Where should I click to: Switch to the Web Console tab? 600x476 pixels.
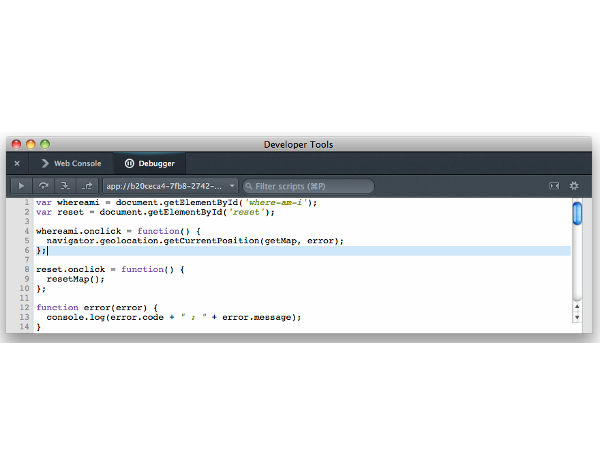point(70,163)
